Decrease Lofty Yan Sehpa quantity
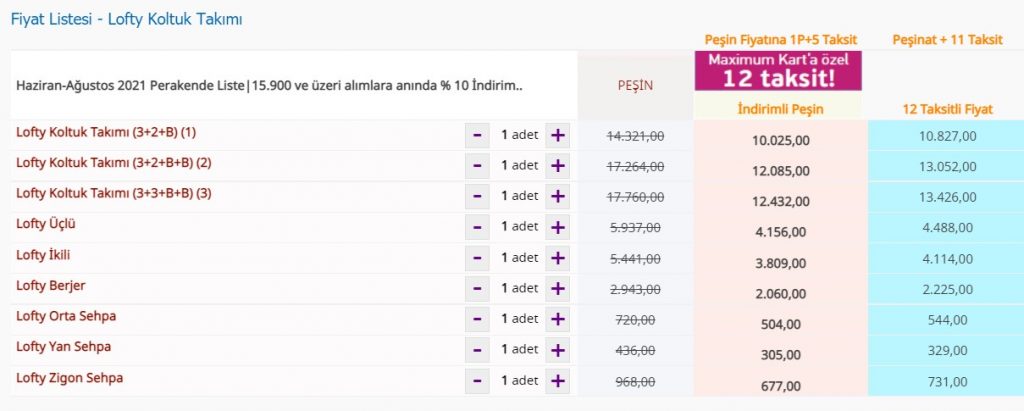The height and width of the screenshot is (411, 1024). coord(477,350)
